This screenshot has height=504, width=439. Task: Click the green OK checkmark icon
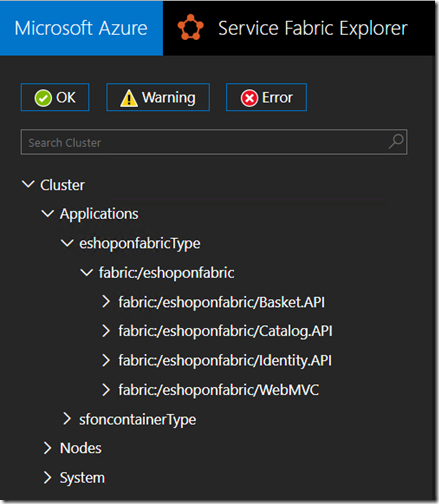(43, 98)
